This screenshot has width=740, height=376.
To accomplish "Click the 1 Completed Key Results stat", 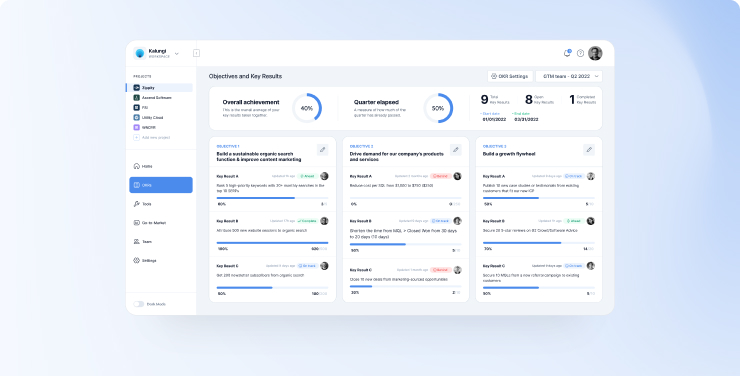I will pyautogui.click(x=582, y=100).
